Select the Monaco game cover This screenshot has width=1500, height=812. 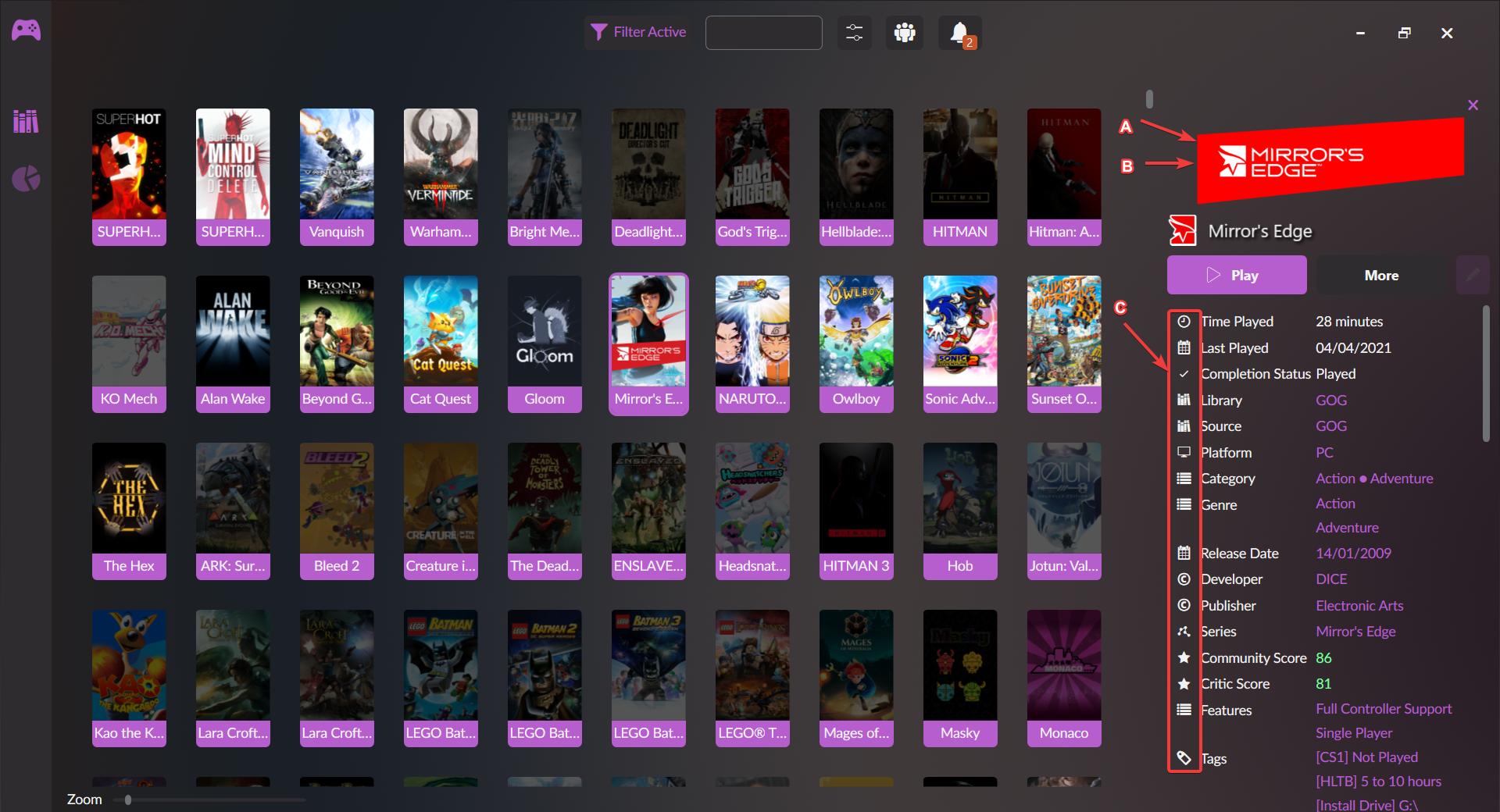[x=1064, y=678]
